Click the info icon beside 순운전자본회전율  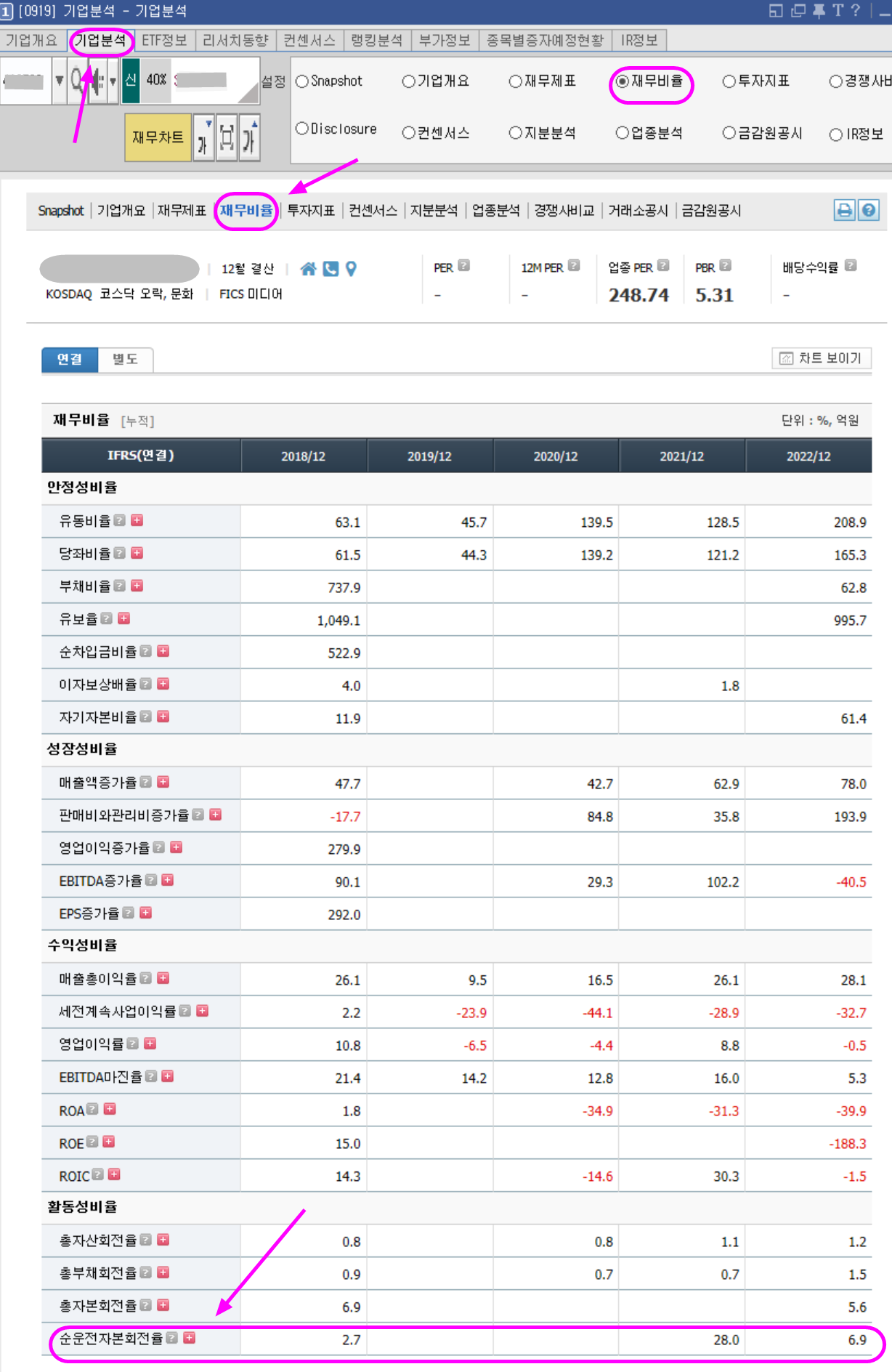tap(172, 1337)
